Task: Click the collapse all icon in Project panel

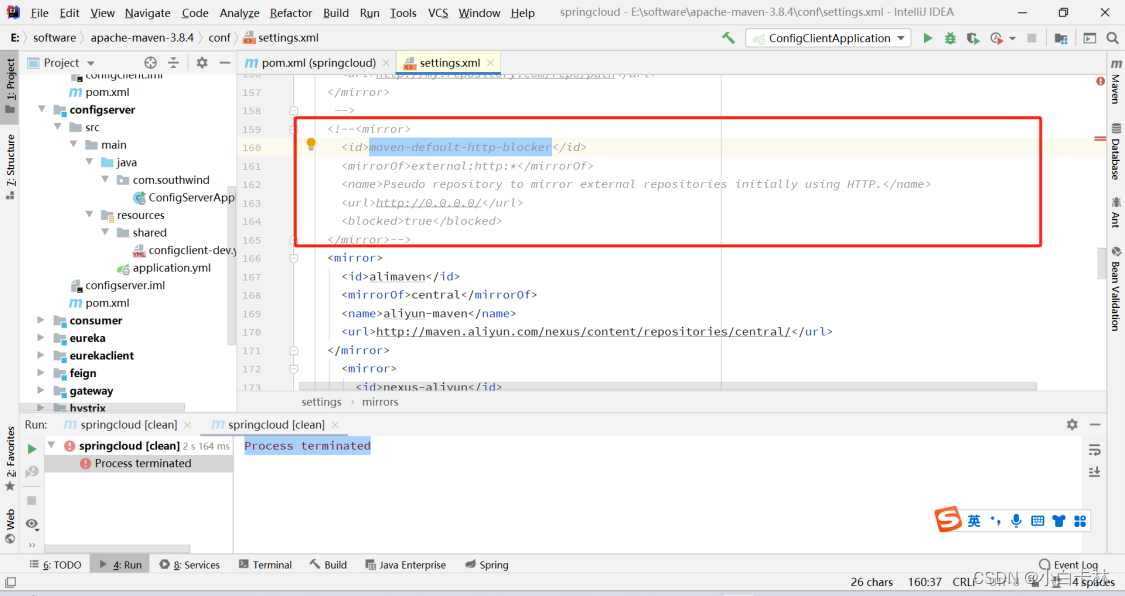Action: coord(173,62)
